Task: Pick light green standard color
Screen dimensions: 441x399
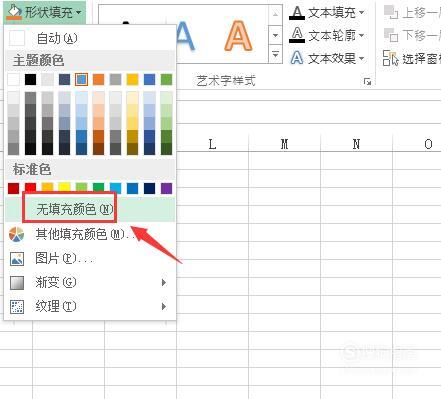Action: [x=81, y=187]
